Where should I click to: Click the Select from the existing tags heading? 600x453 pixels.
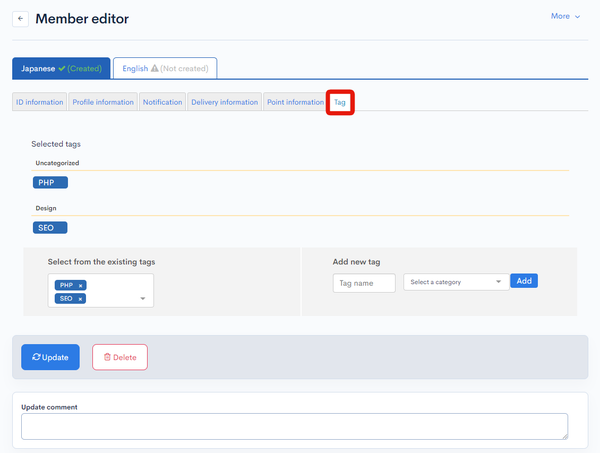(101, 262)
